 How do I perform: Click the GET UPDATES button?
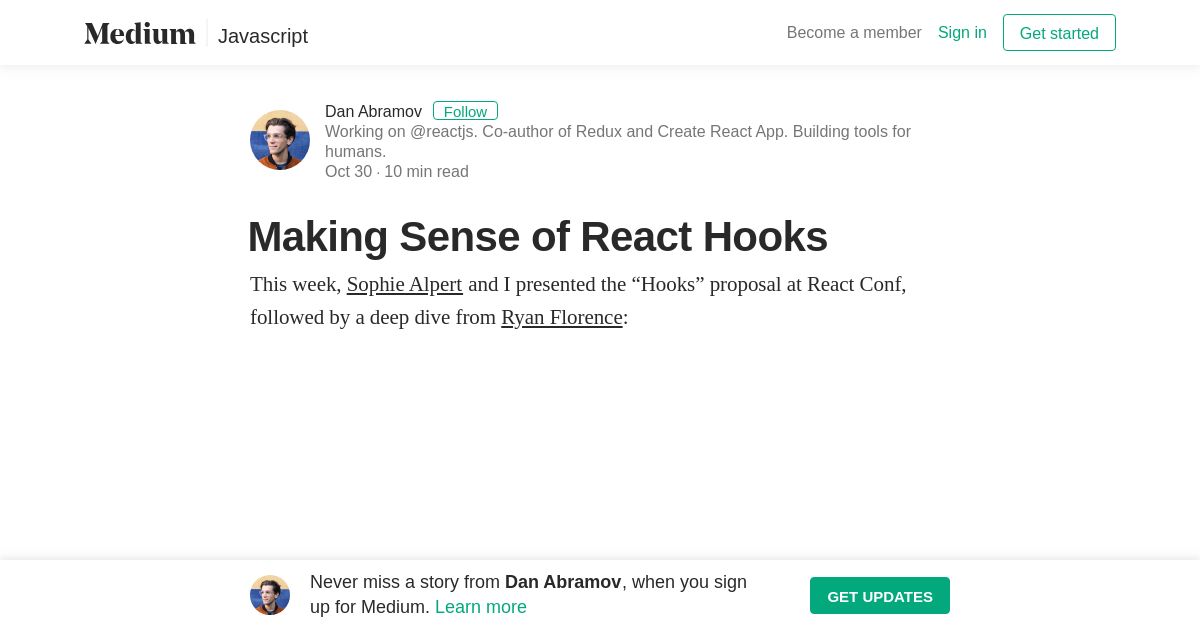(x=880, y=596)
